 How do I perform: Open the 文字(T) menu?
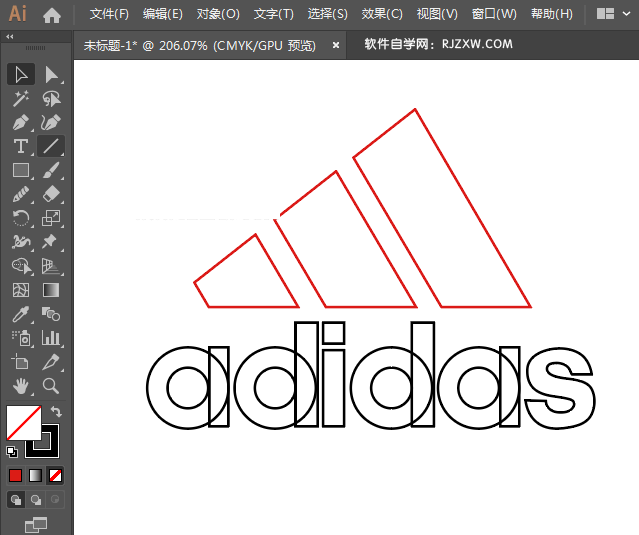(274, 15)
